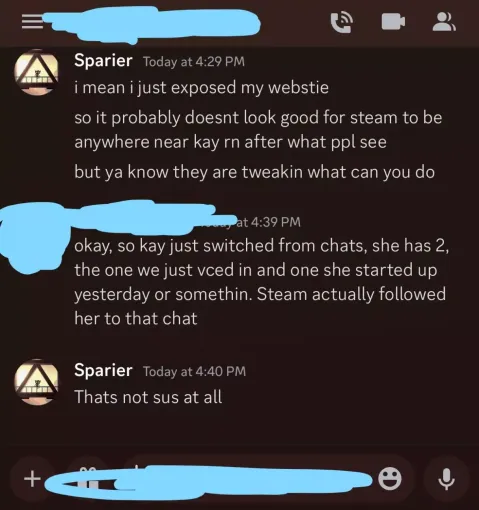
Task: Select the "but ya know they are tweakin" message
Action: point(254,172)
